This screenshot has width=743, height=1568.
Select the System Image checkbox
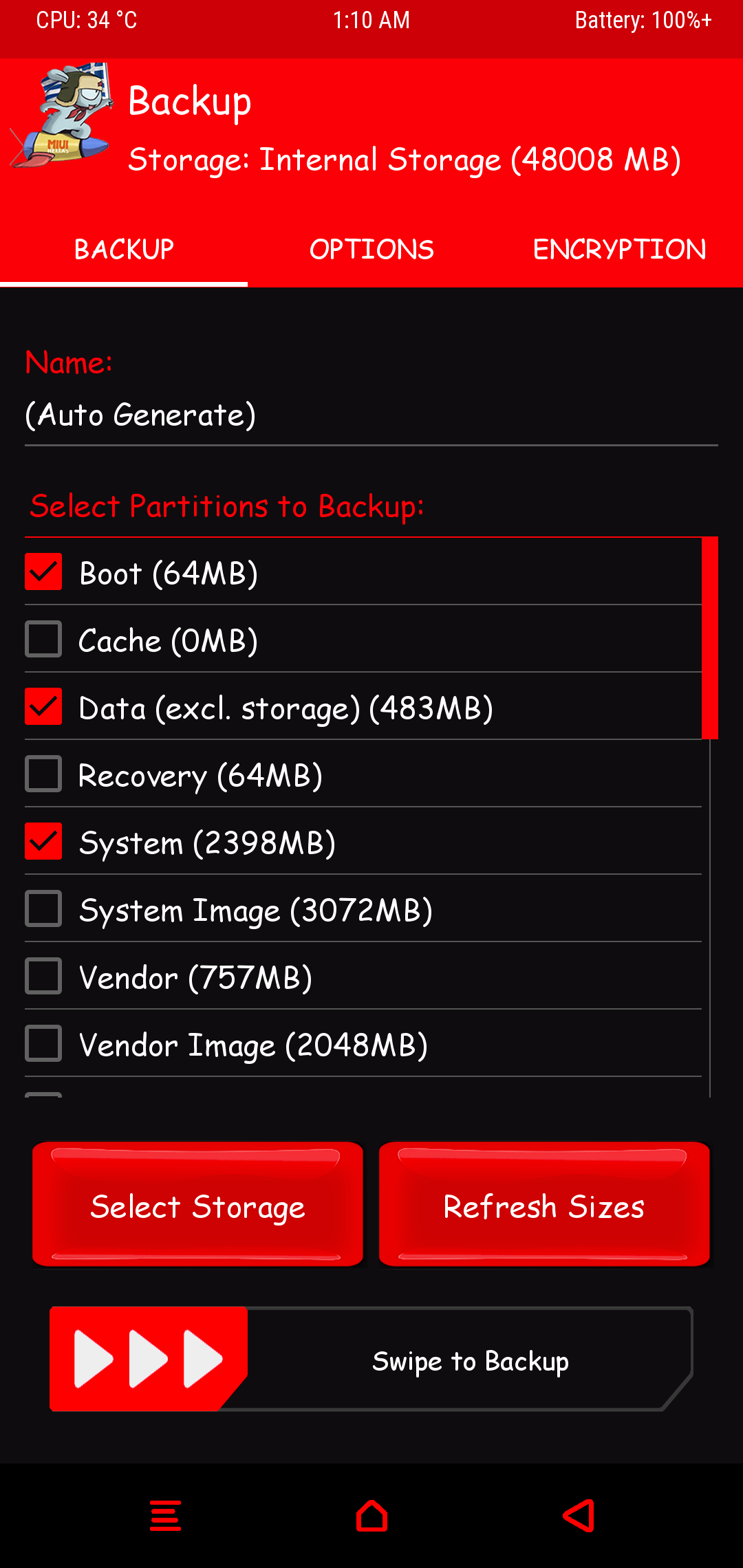point(43,909)
